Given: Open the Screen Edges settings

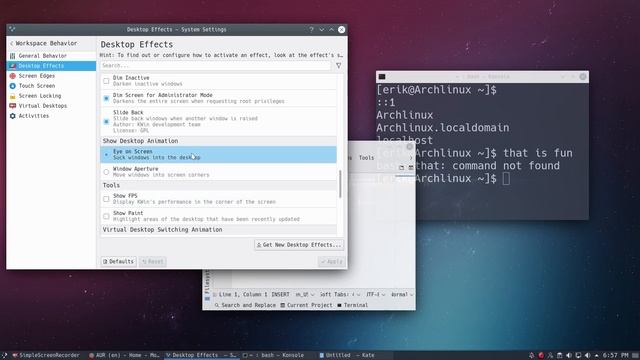Looking at the screenshot, I should [51, 76].
